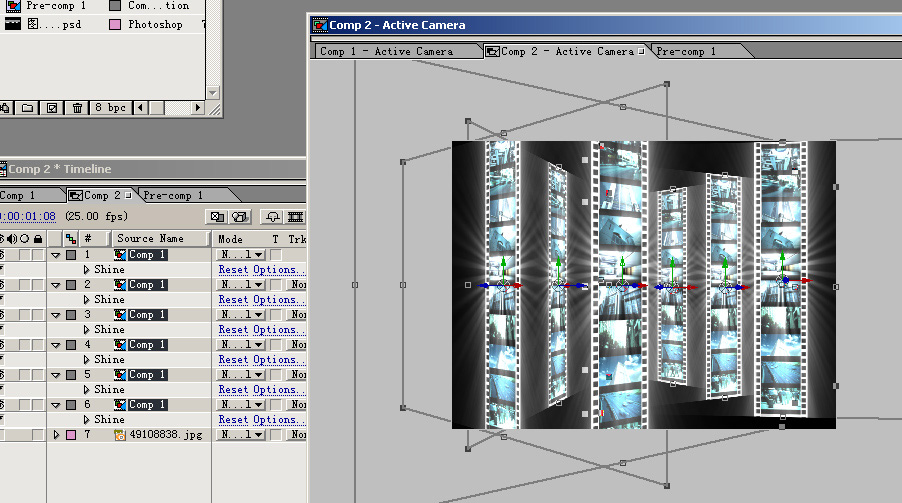Click the current time 0:00:01:08 display
This screenshot has height=503, width=902.
[x=28, y=216]
